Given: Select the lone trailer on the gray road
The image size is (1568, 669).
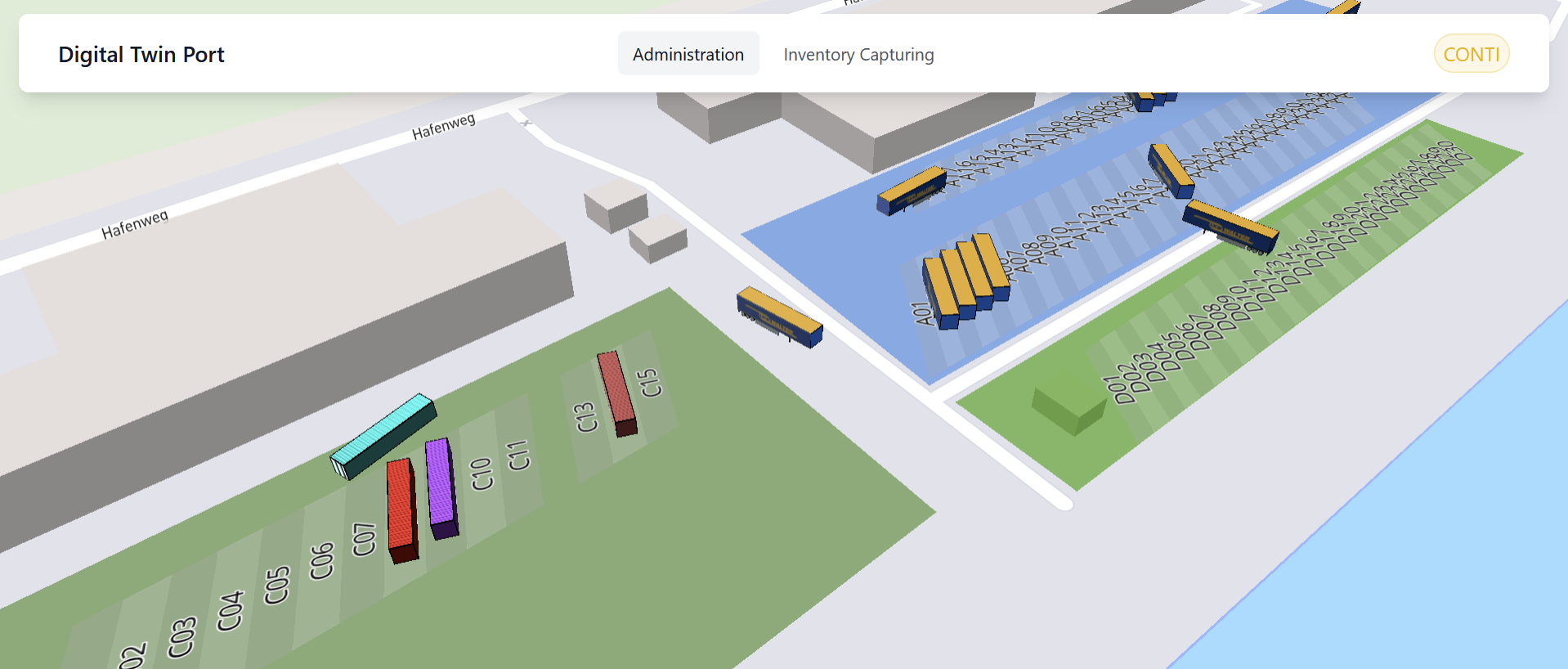Looking at the screenshot, I should click(779, 316).
